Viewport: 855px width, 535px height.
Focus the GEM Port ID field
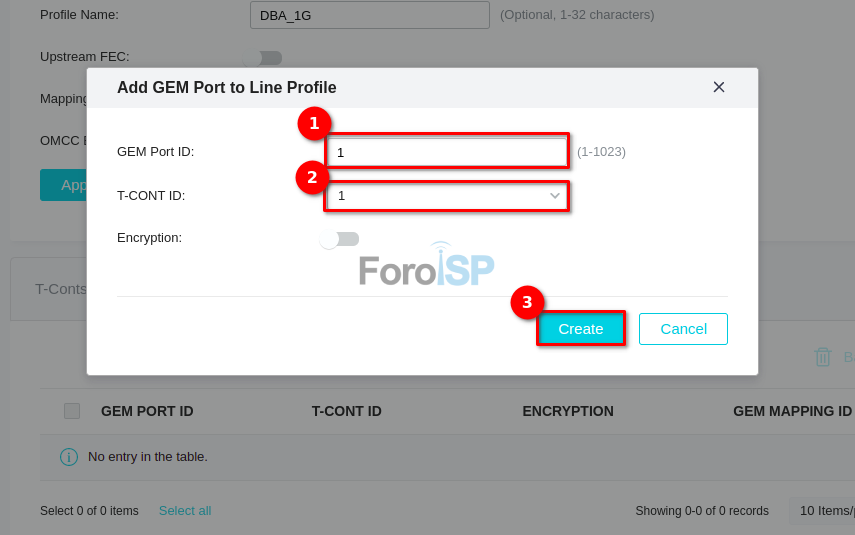(448, 152)
